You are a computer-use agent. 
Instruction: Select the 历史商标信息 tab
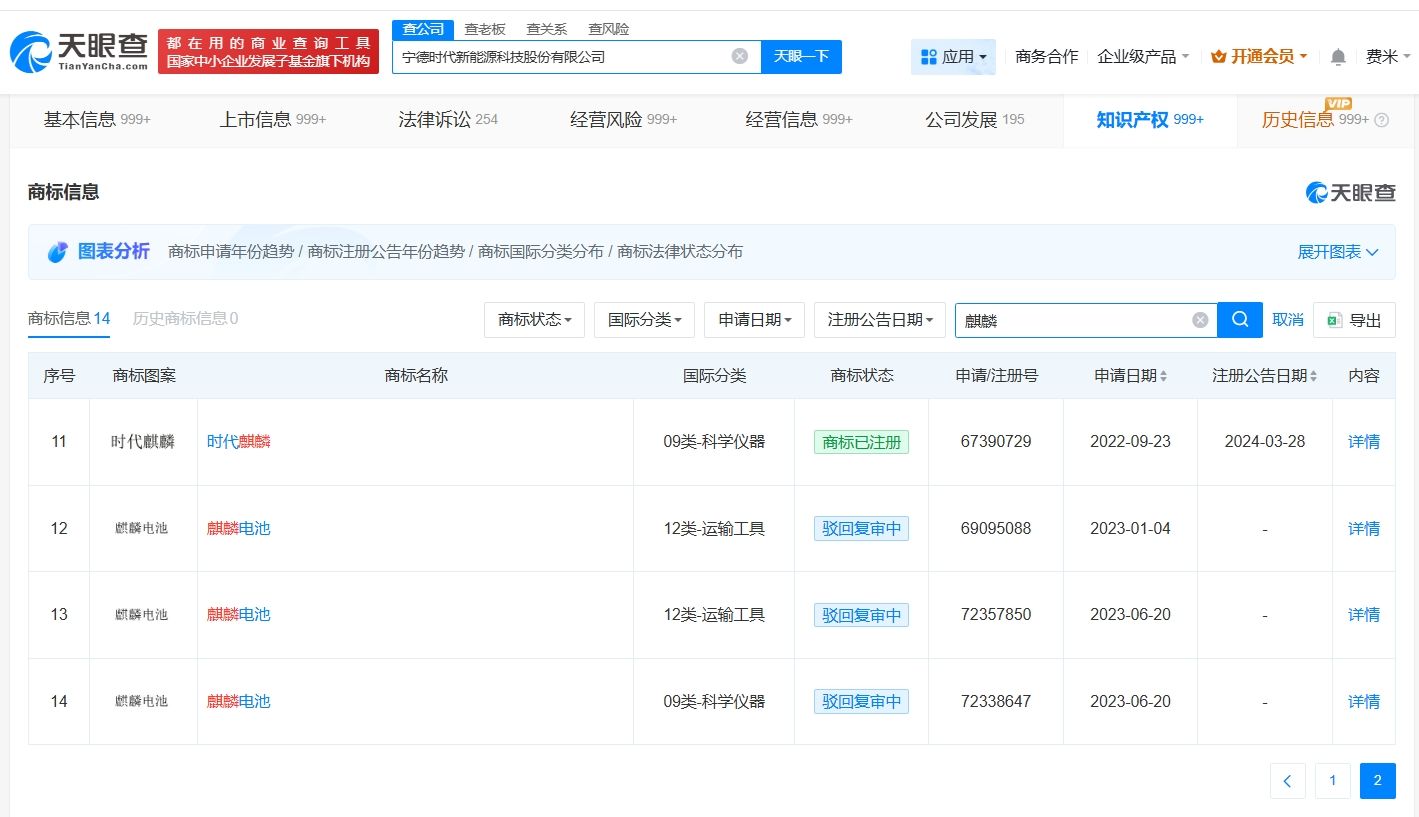pos(185,319)
